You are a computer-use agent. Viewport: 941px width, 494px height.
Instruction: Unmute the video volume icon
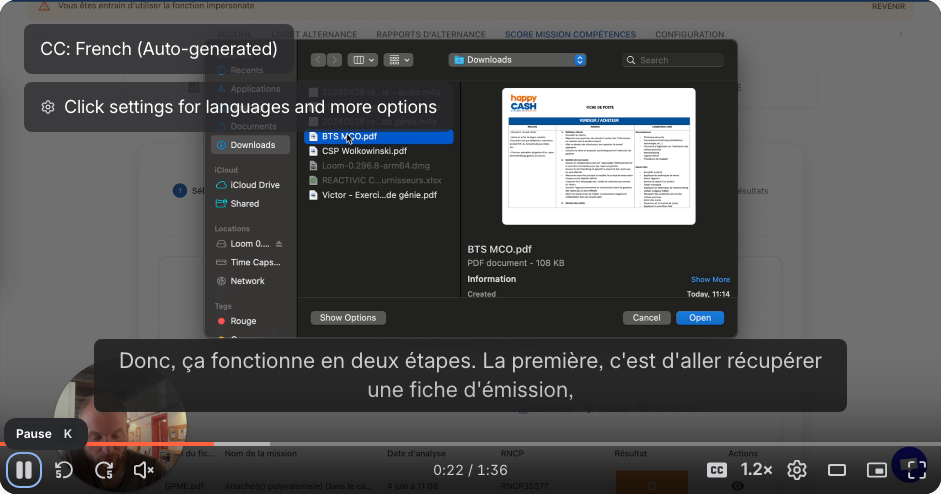pos(143,470)
